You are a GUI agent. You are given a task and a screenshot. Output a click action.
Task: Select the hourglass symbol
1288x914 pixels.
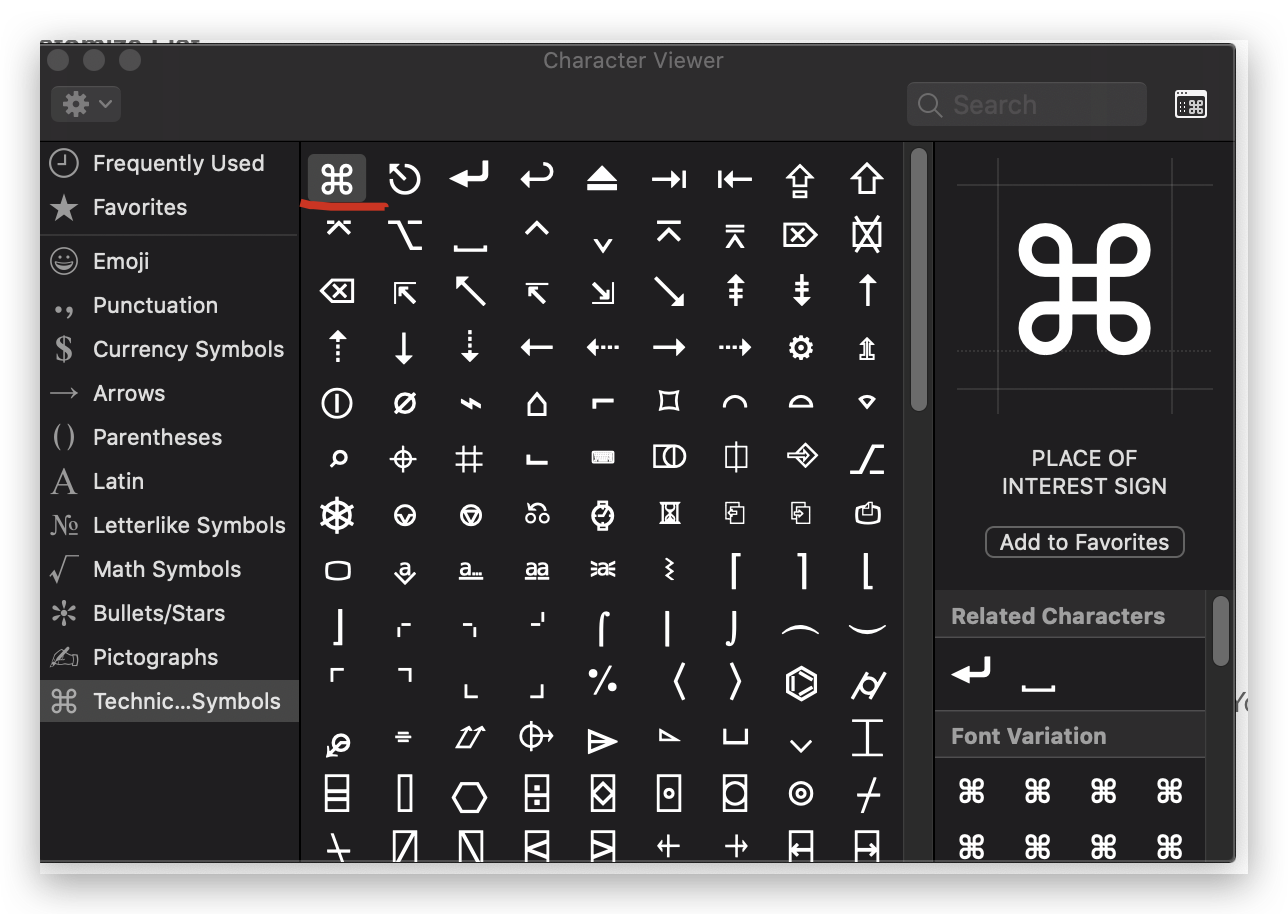(668, 514)
